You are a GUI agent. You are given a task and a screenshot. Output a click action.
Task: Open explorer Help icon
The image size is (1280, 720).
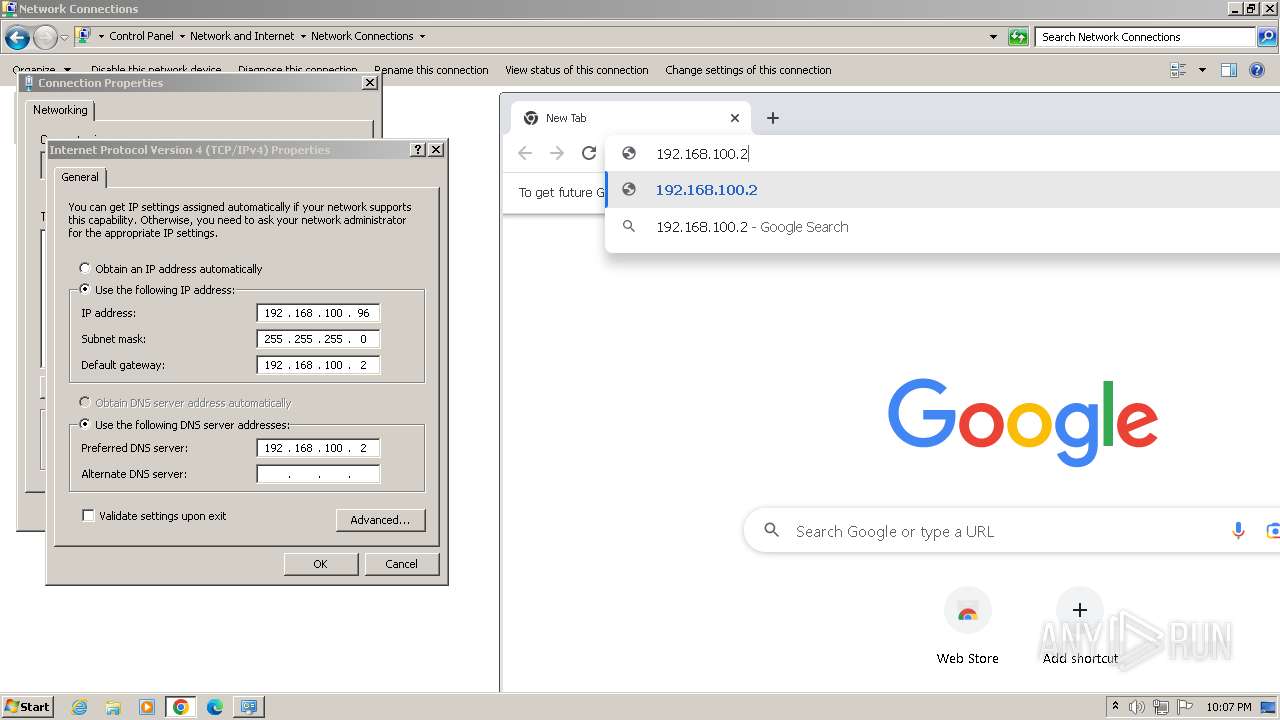[1257, 70]
